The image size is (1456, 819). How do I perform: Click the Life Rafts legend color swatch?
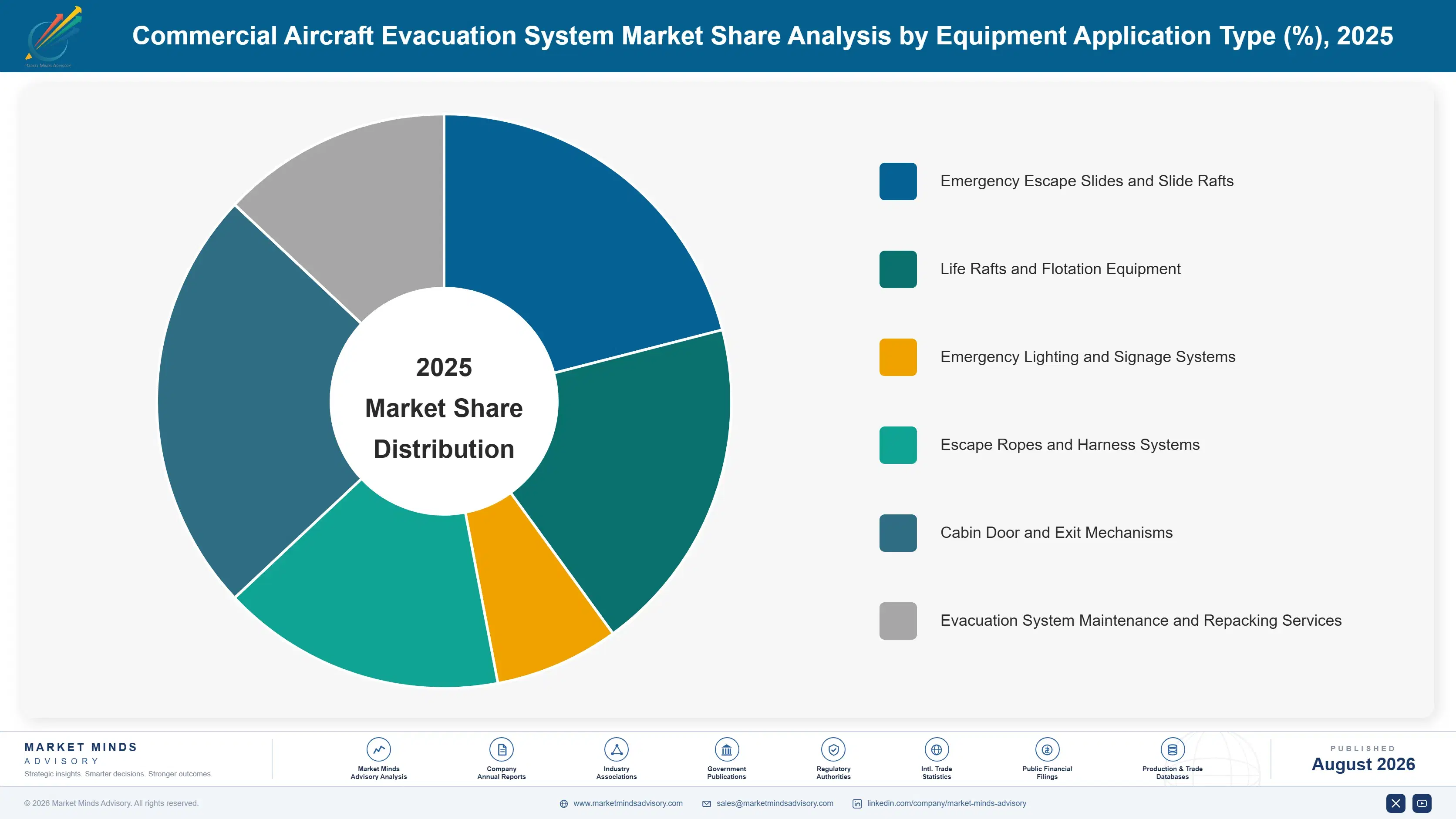898,269
